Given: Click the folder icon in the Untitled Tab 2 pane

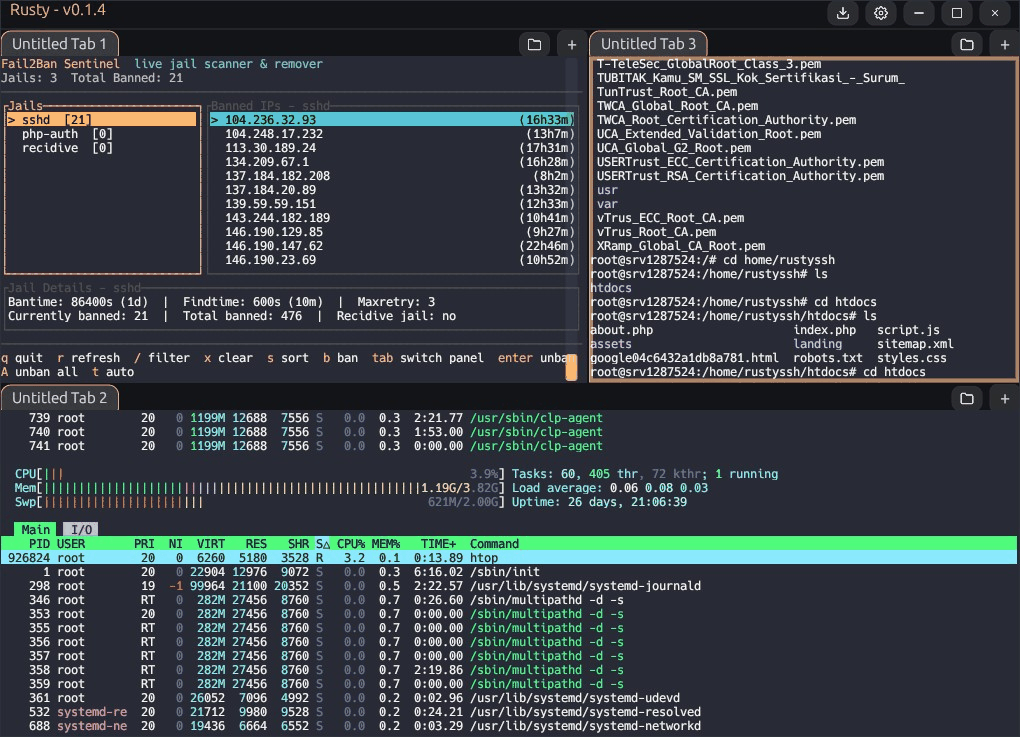Looking at the screenshot, I should [966, 398].
